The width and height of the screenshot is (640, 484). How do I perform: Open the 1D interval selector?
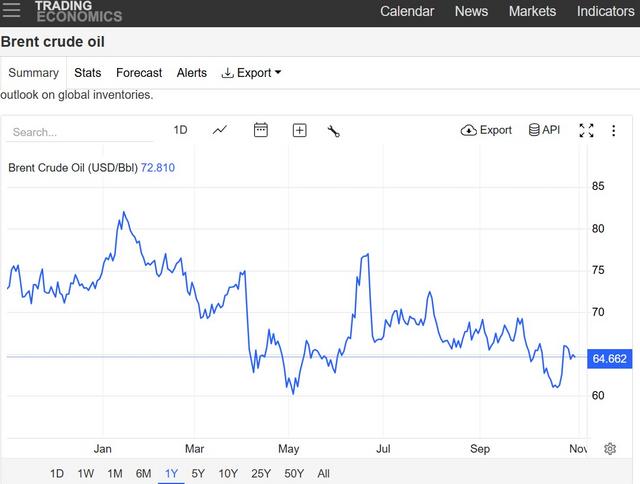point(180,130)
